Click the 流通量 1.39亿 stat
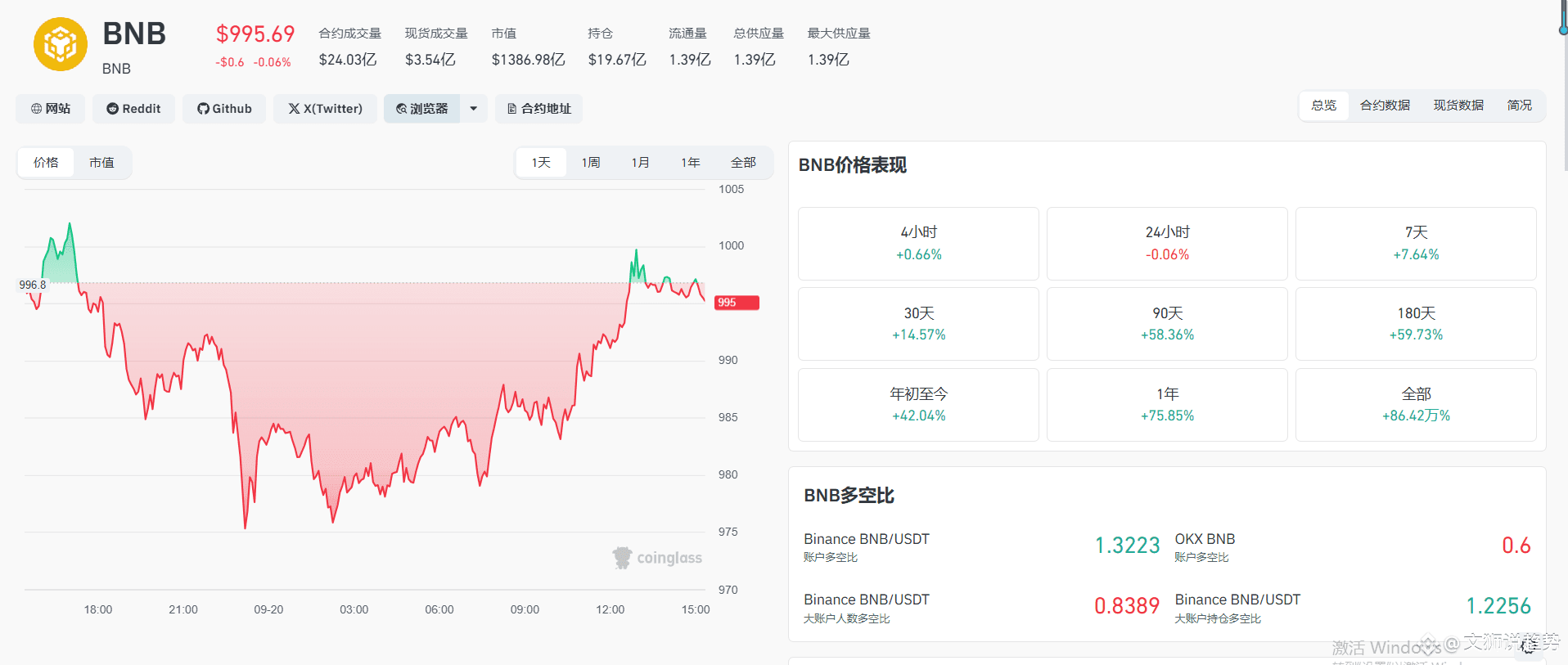The image size is (1568, 665). point(689,47)
